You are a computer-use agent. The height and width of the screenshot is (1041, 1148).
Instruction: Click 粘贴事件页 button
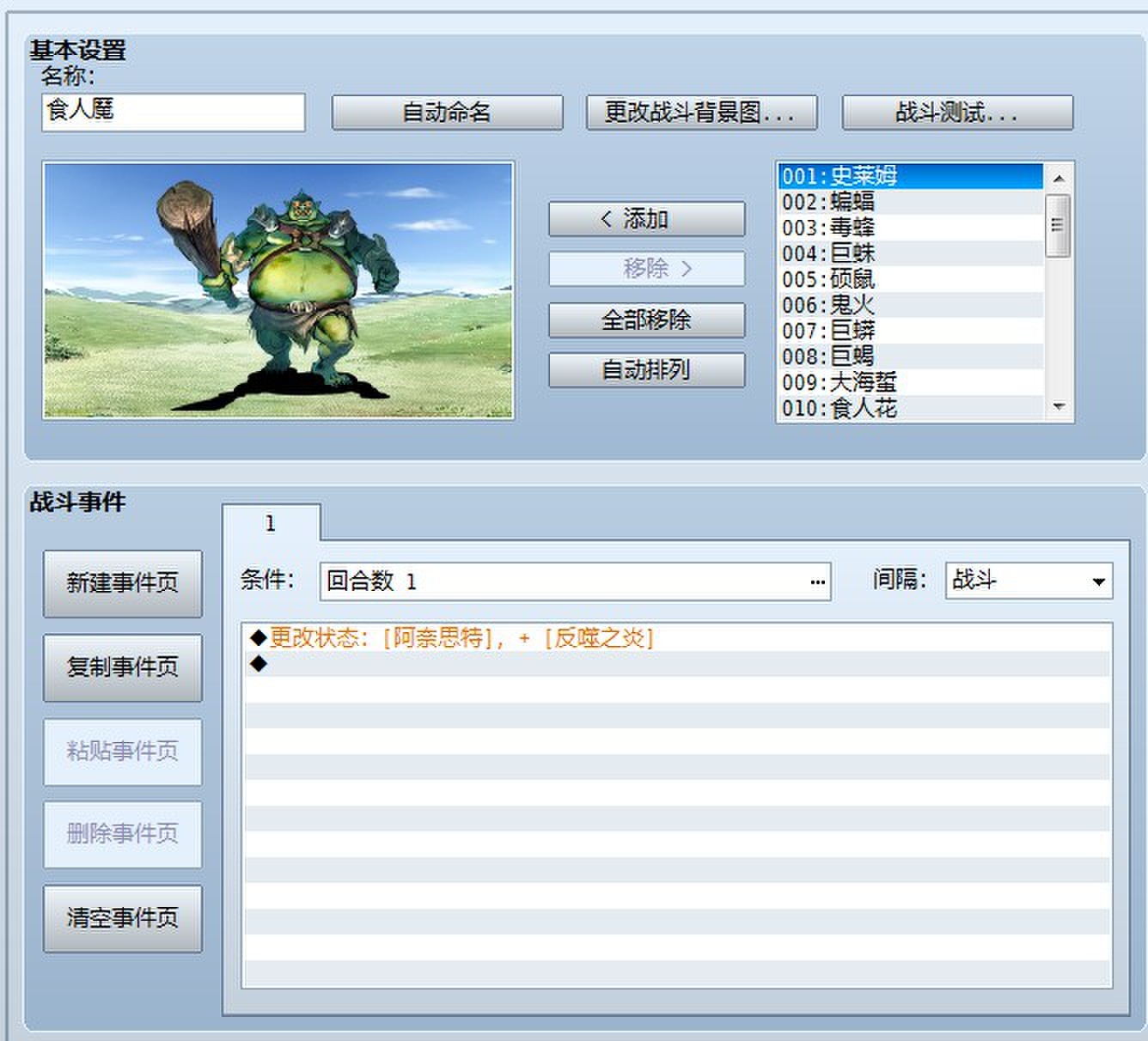[x=123, y=752]
